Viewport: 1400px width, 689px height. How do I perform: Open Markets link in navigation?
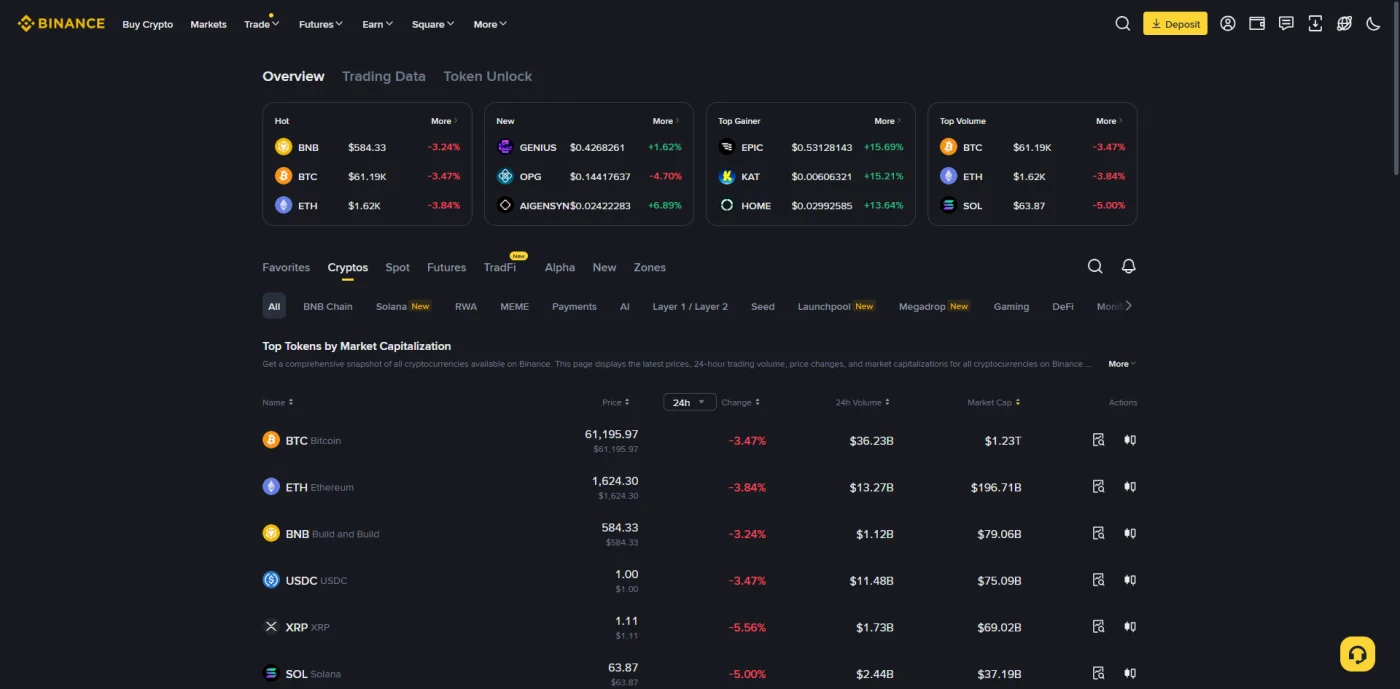209,24
